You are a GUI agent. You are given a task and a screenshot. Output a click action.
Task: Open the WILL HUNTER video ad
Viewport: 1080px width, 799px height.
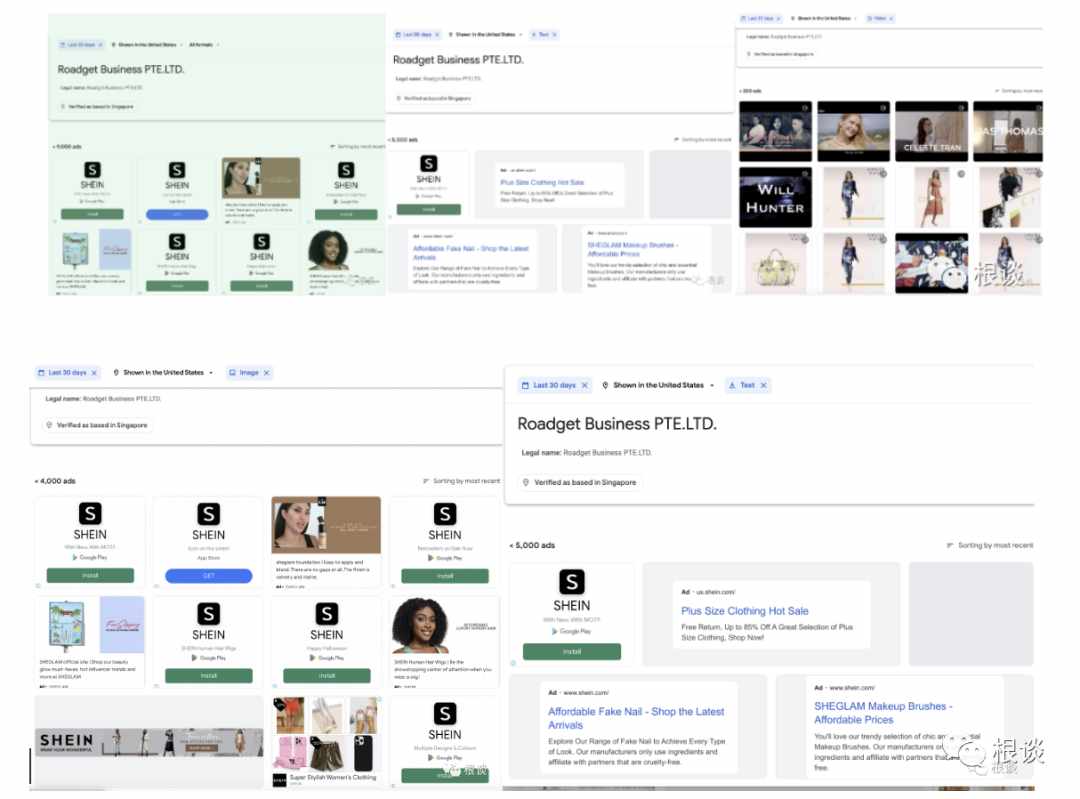pyautogui.click(x=776, y=197)
